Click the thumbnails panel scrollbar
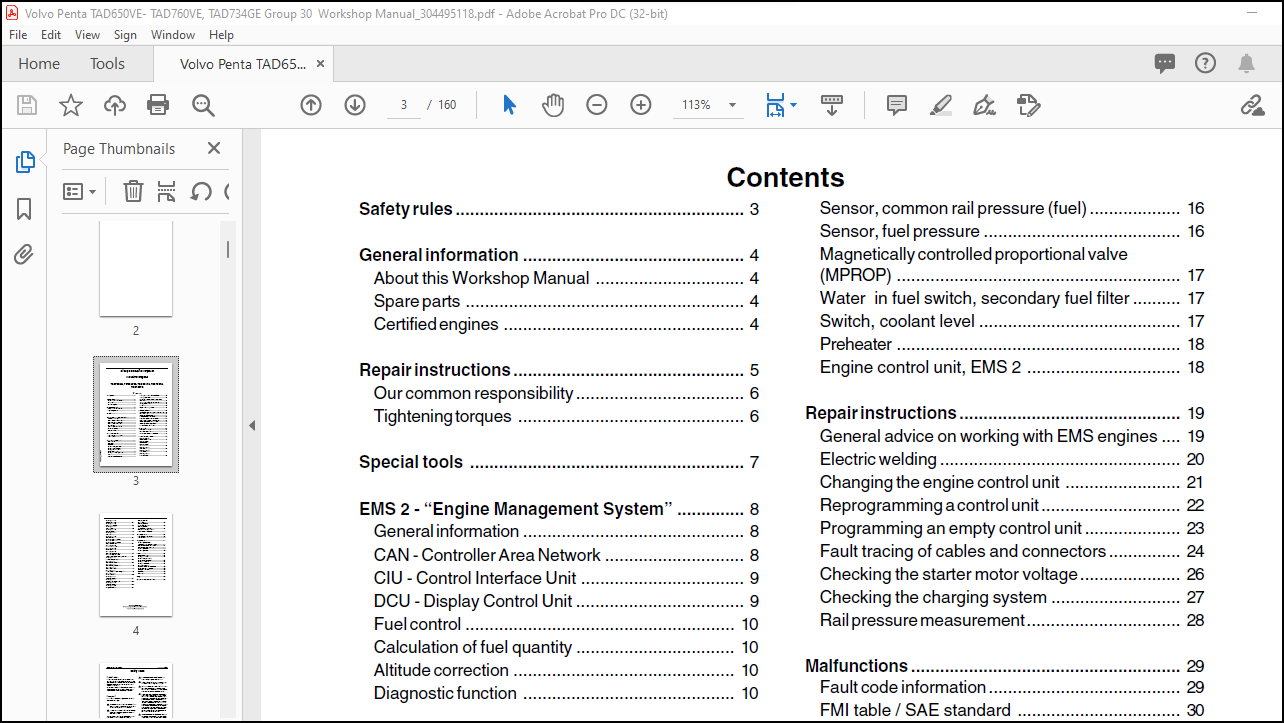The image size is (1284, 723). point(228,250)
